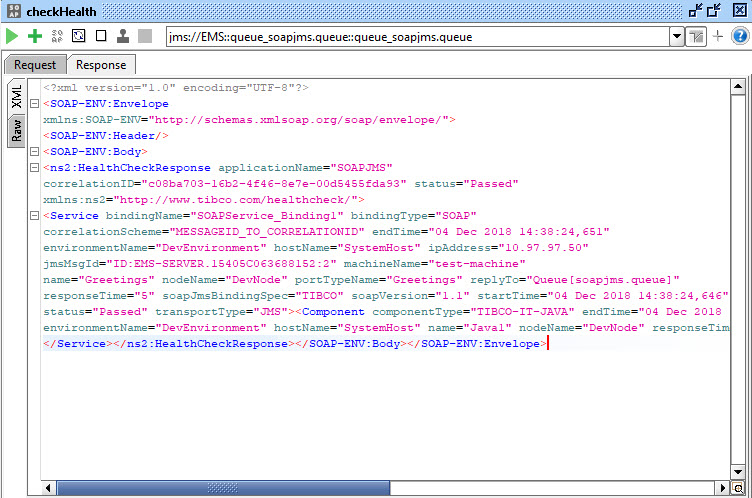The width and height of the screenshot is (752, 498).
Task: Click the "MESSAGEID_TO_CORRELATIONID" value
Action: (267, 232)
